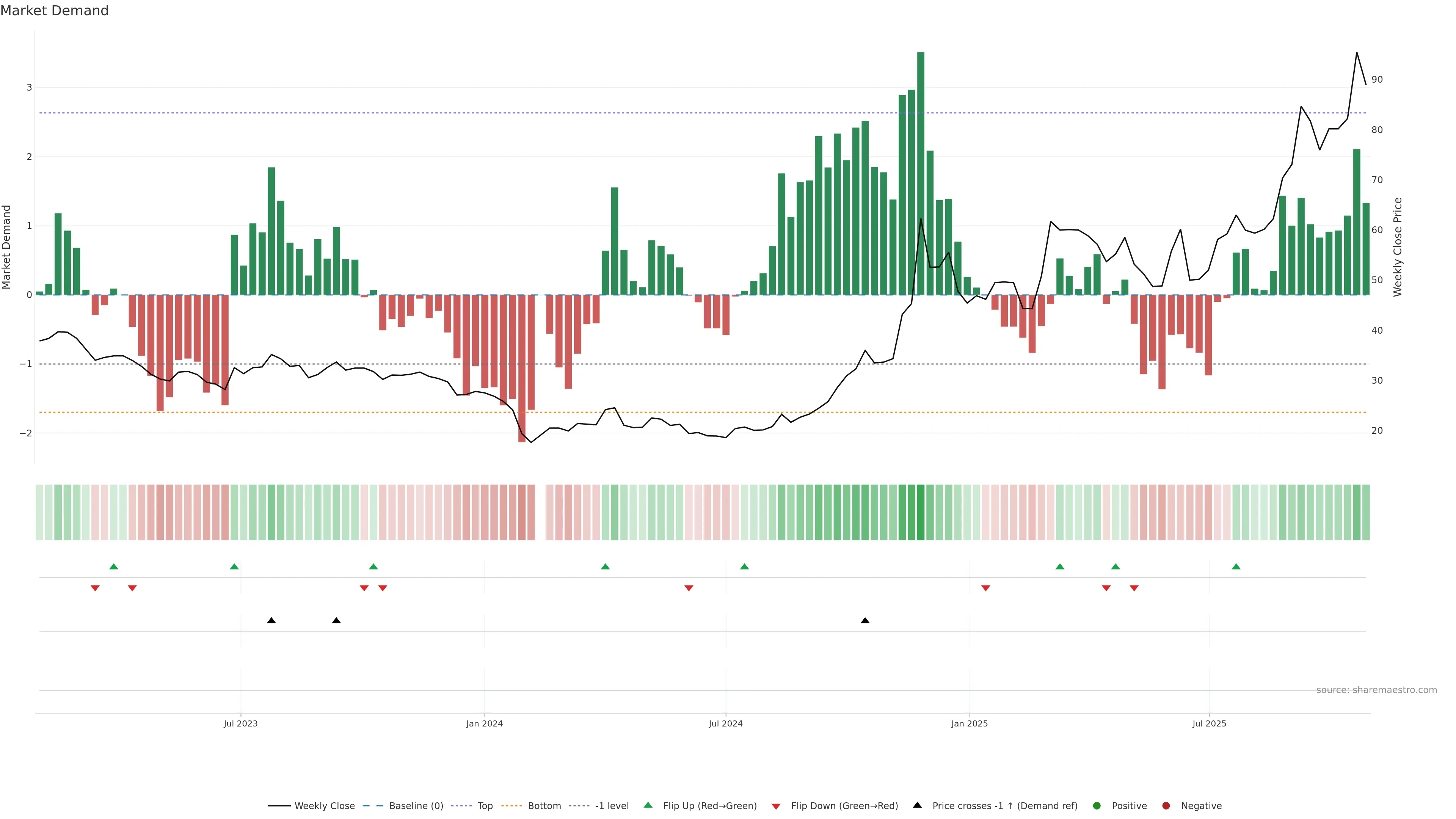Click the red flip-down marker just after Jan 2025
Image resolution: width=1456 pixels, height=819 pixels.
click(986, 588)
